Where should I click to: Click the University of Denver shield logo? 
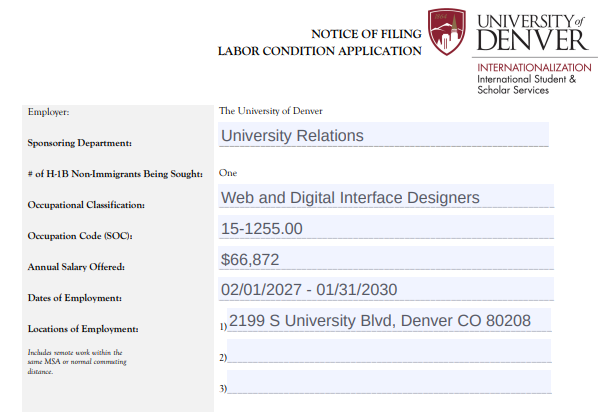447,31
